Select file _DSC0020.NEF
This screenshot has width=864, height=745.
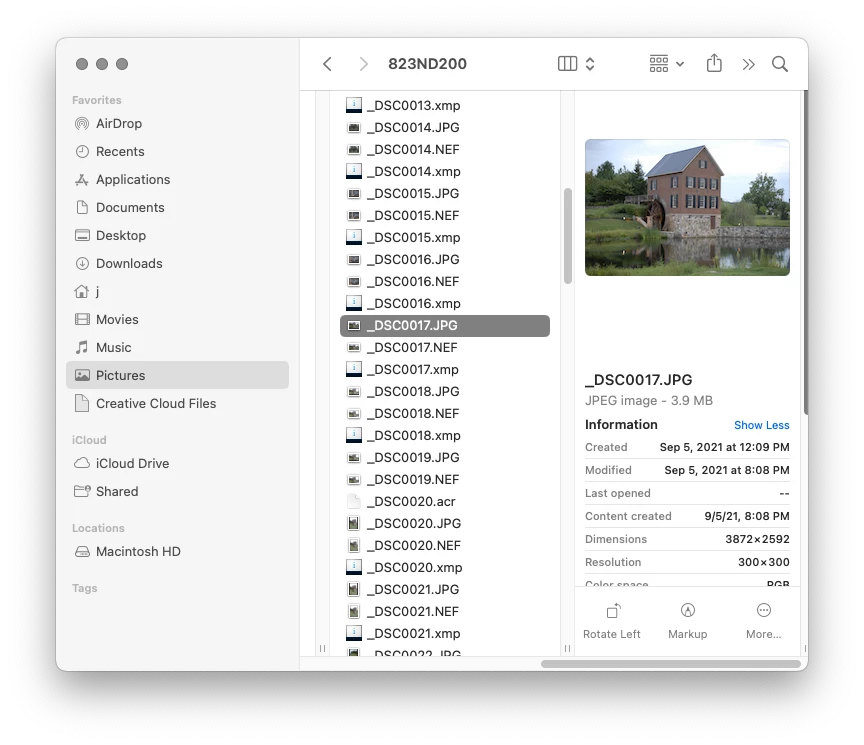pyautogui.click(x=445, y=546)
